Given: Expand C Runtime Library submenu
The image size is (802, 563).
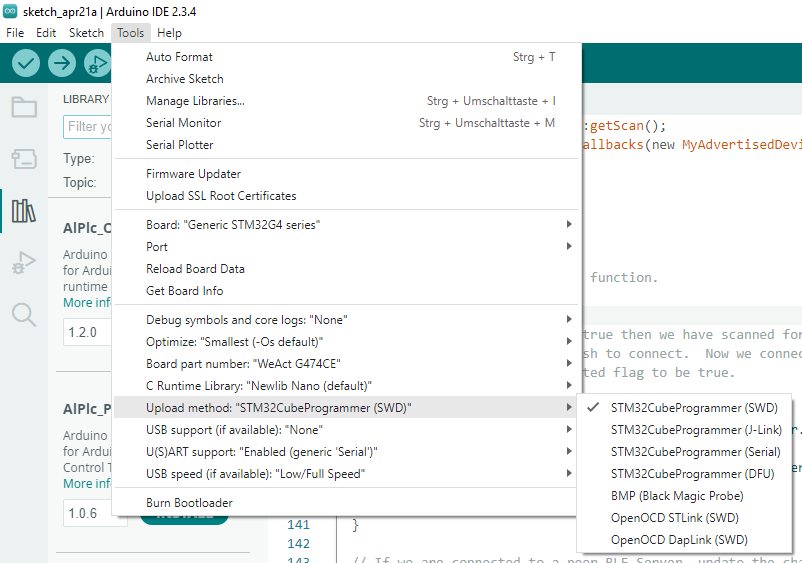Looking at the screenshot, I should [348, 386].
